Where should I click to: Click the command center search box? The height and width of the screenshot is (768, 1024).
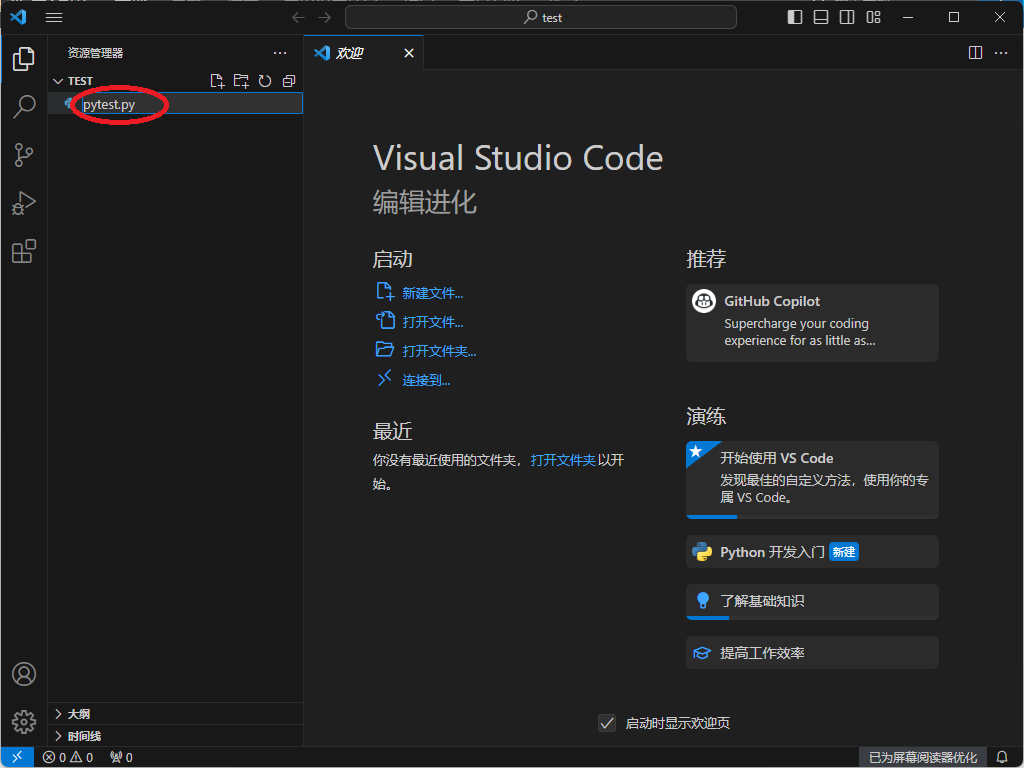541,18
